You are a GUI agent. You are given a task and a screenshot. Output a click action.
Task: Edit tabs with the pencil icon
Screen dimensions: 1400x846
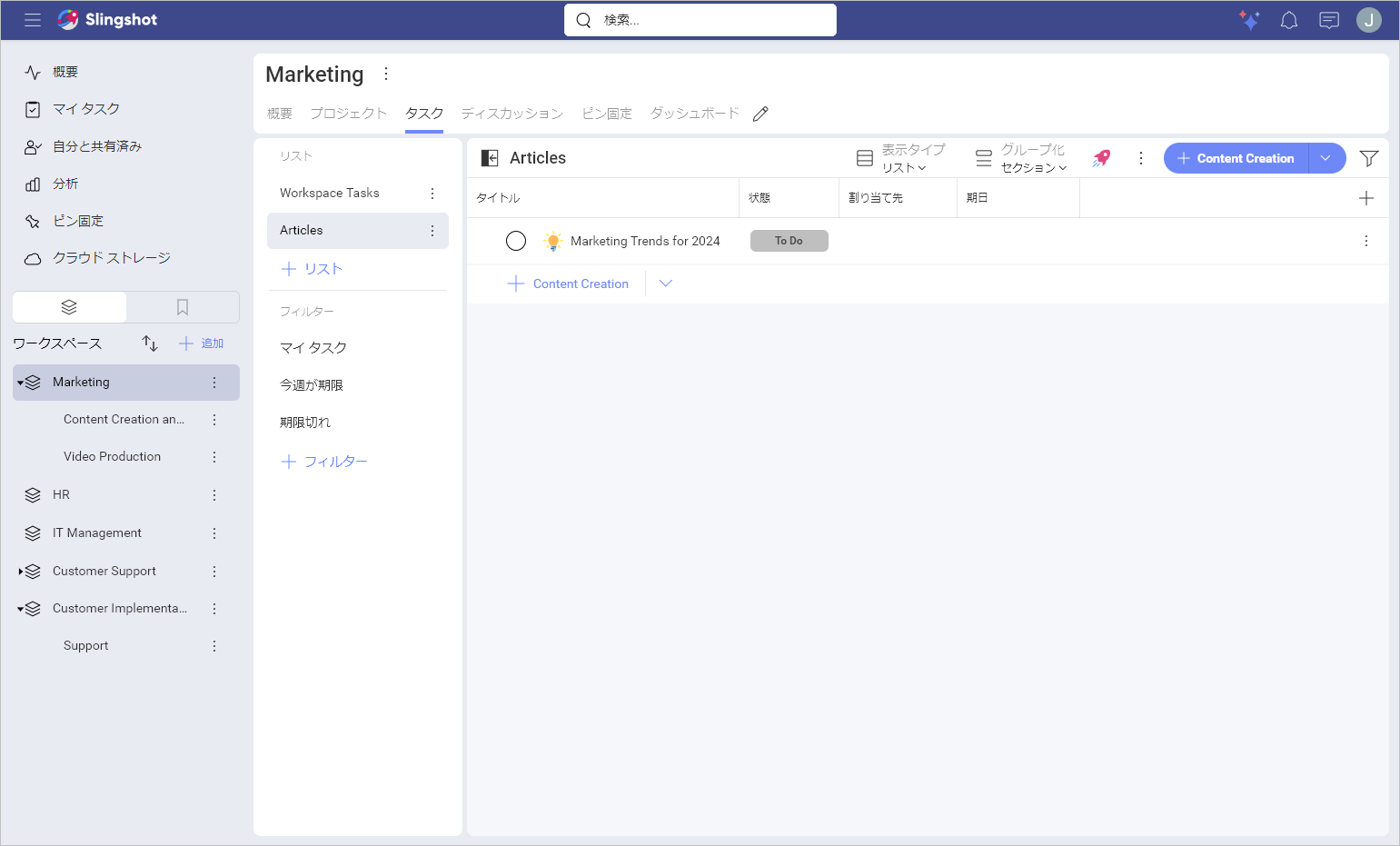point(761,114)
